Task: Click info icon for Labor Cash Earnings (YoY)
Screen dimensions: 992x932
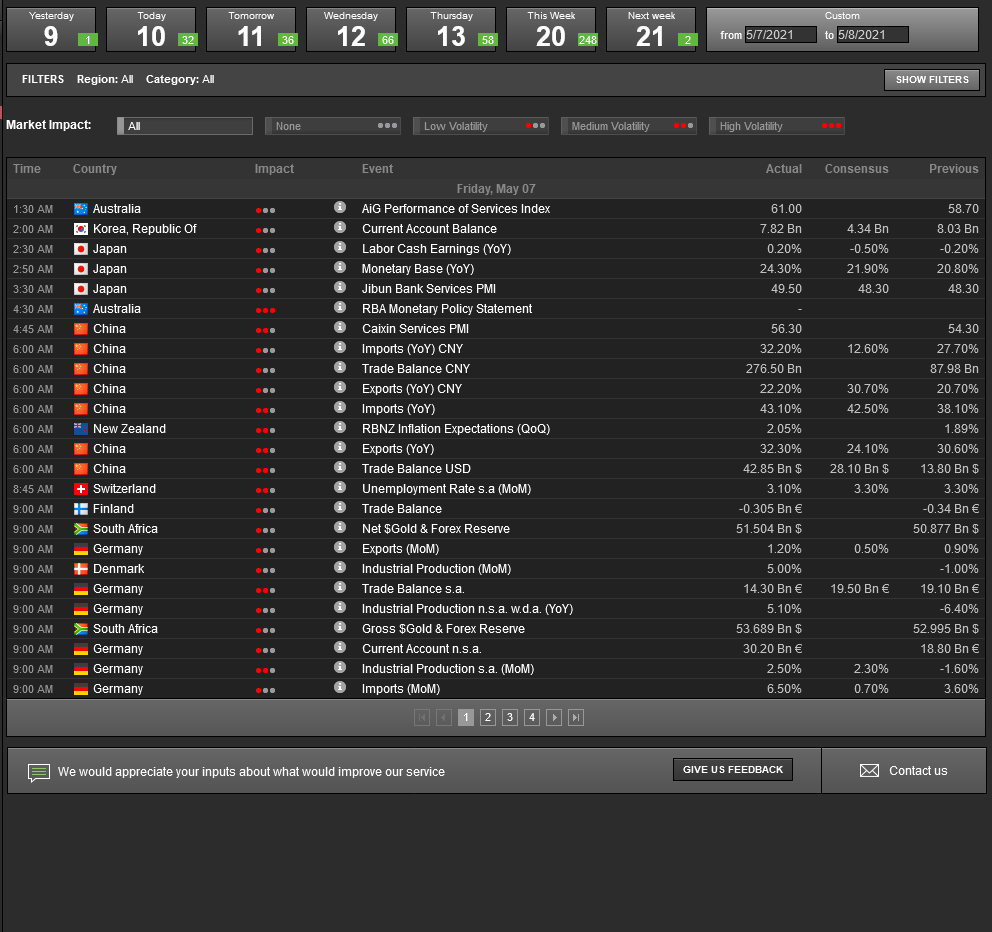Action: pos(340,247)
